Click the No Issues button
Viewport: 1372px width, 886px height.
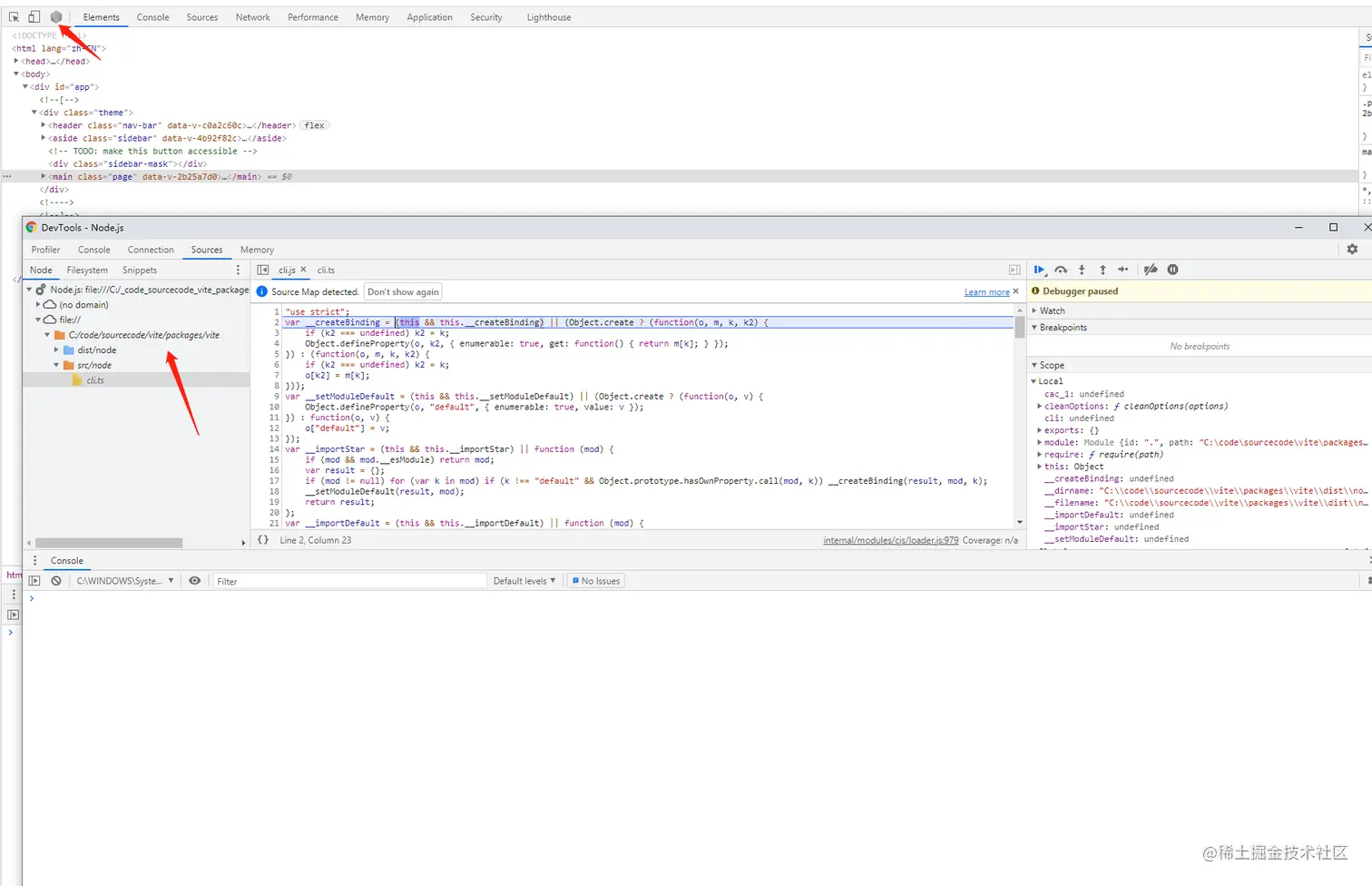click(596, 581)
